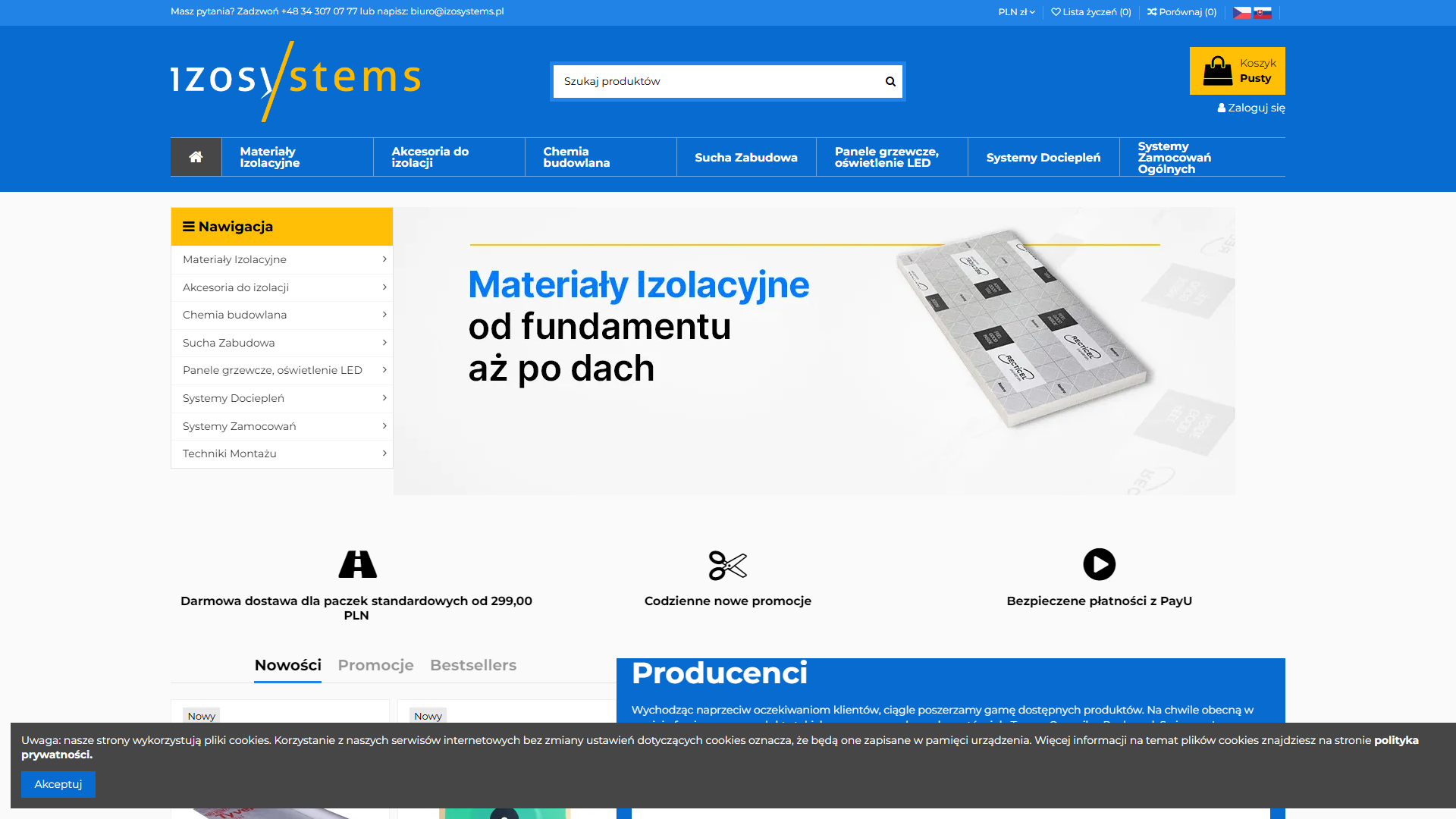Click the search magnifier icon

tap(890, 81)
